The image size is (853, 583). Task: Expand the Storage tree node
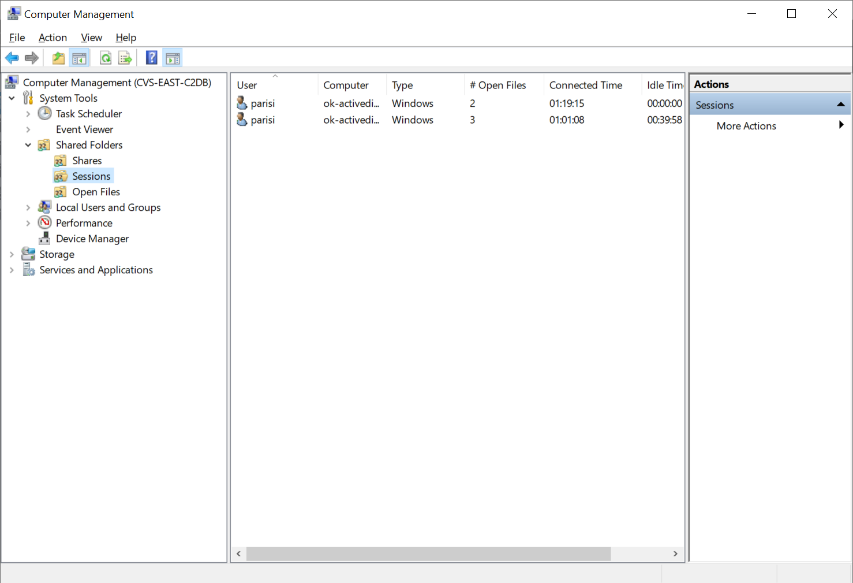12,254
